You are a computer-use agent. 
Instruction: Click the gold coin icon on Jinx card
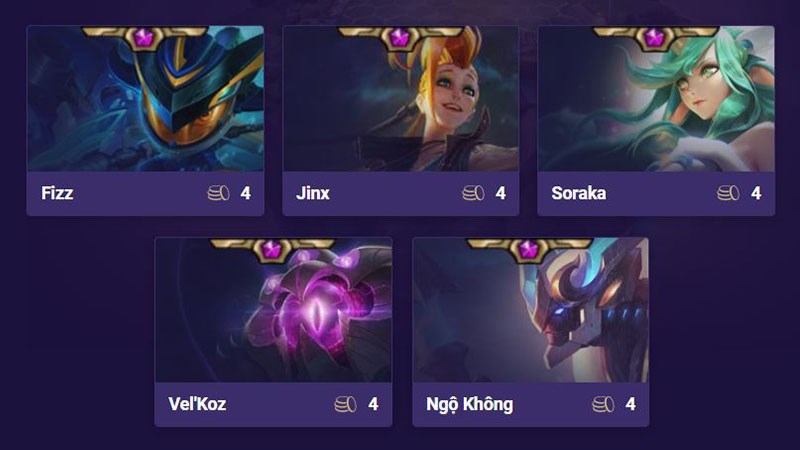[x=473, y=193]
